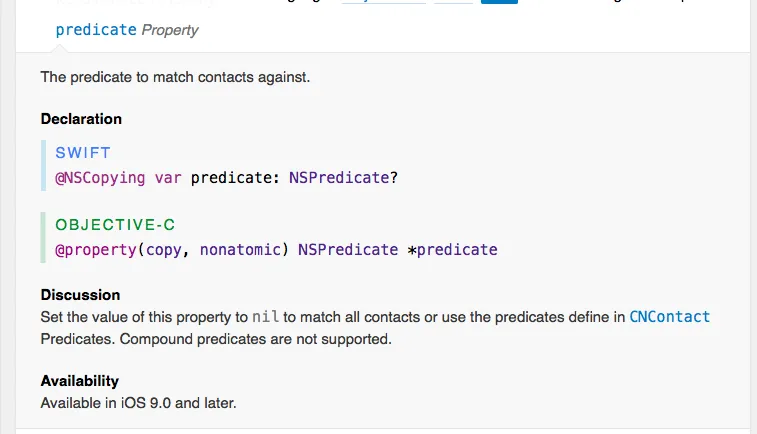This screenshot has width=757, height=434.
Task: Click "copy" in the Objective-C property attributes
Action: [164, 249]
